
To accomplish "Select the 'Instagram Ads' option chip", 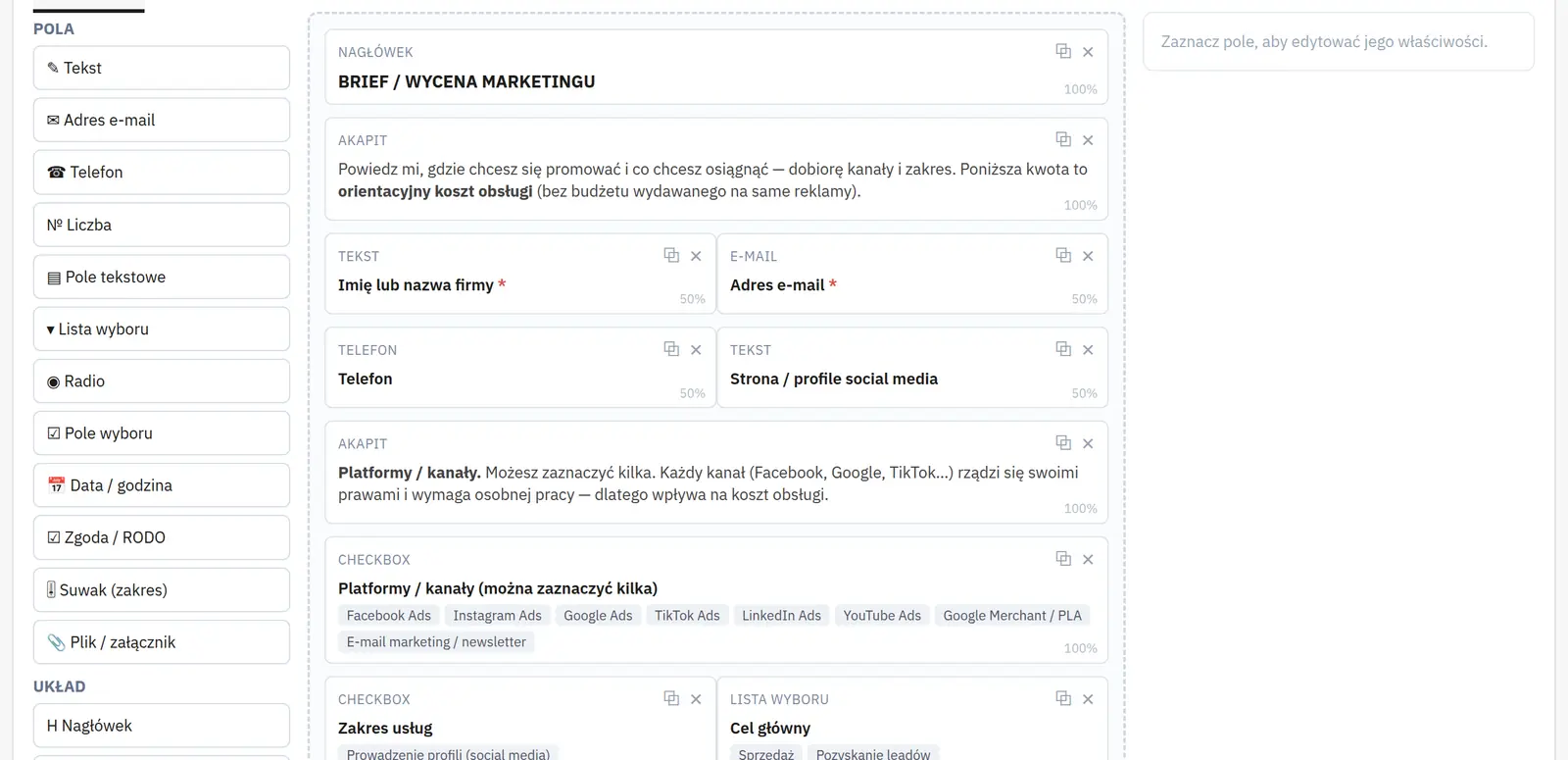I will pyautogui.click(x=497, y=616).
